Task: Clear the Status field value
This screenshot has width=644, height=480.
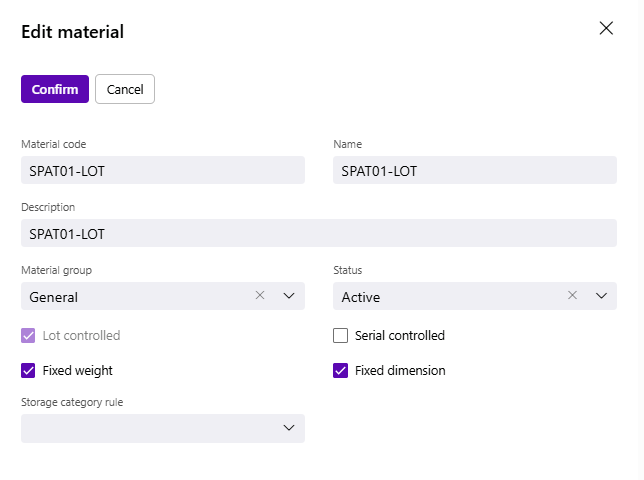Action: [572, 296]
